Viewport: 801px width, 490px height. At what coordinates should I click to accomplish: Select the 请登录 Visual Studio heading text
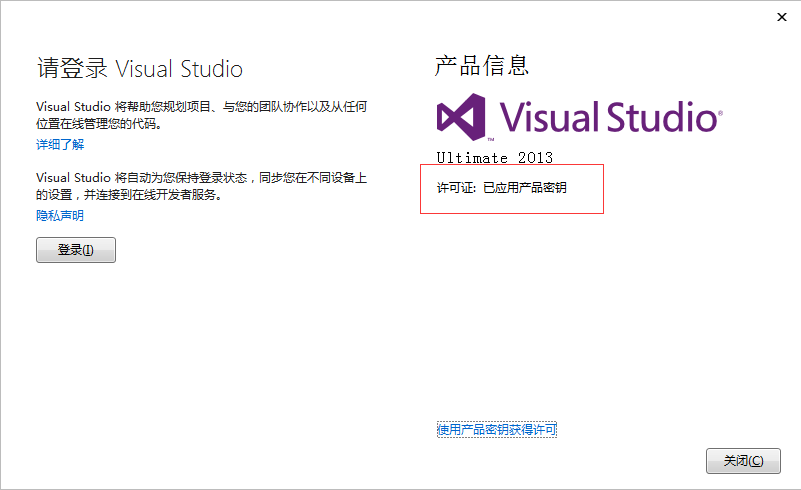point(139,68)
